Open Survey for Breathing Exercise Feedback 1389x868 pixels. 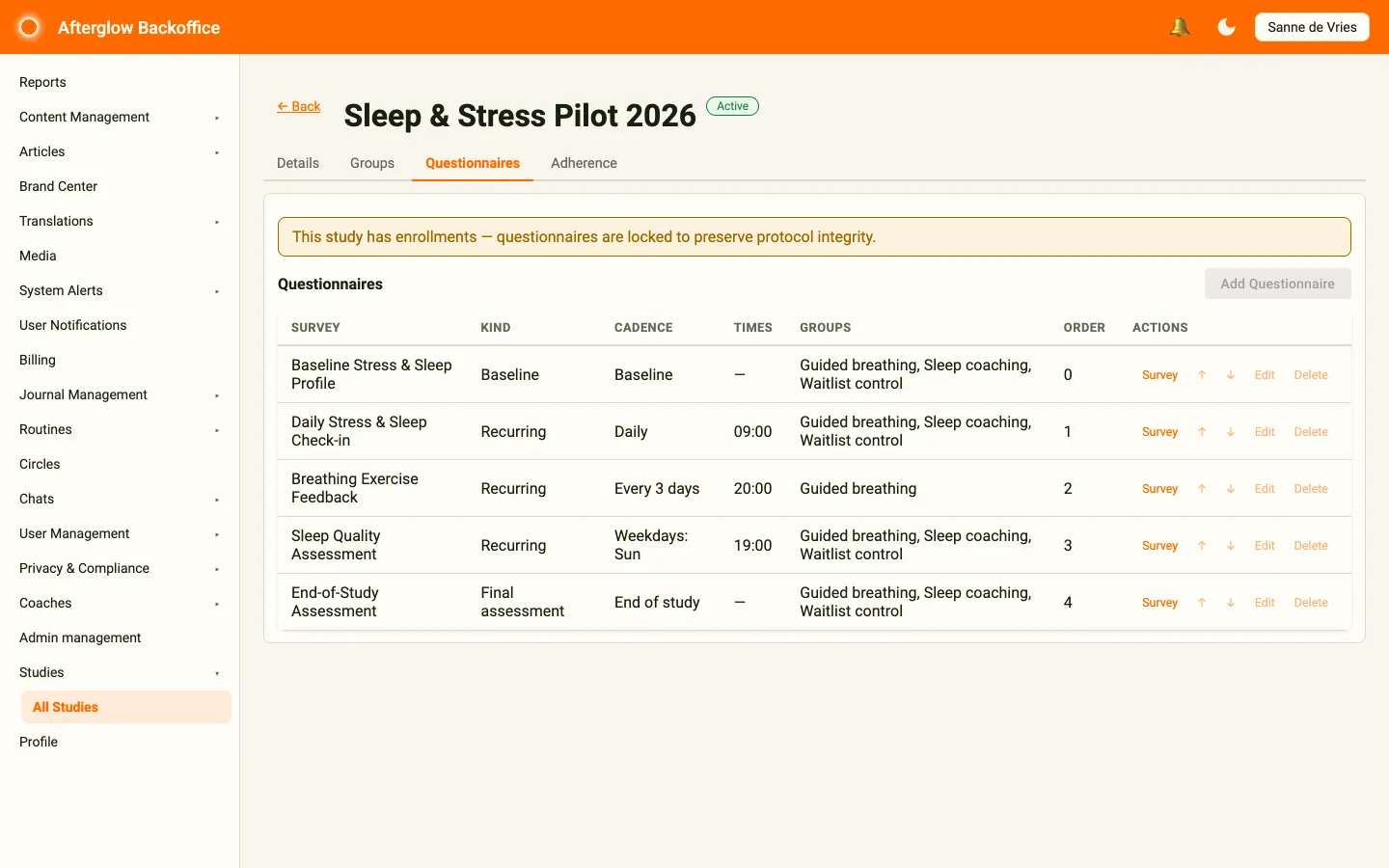(x=1159, y=489)
